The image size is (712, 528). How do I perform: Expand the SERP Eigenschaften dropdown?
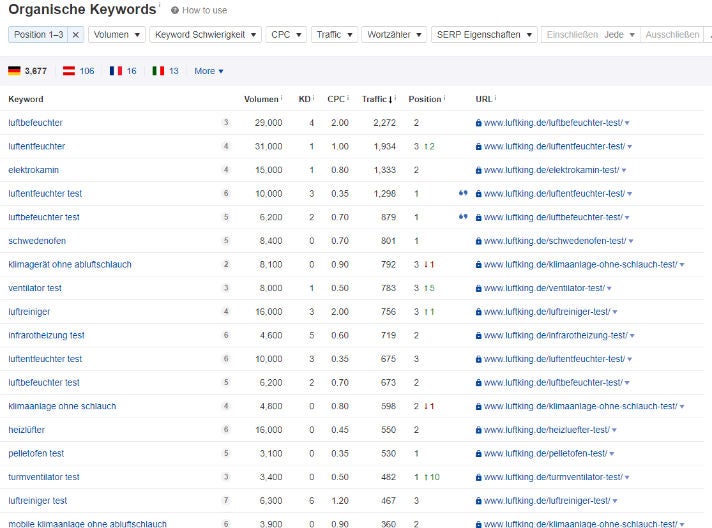click(x=484, y=34)
